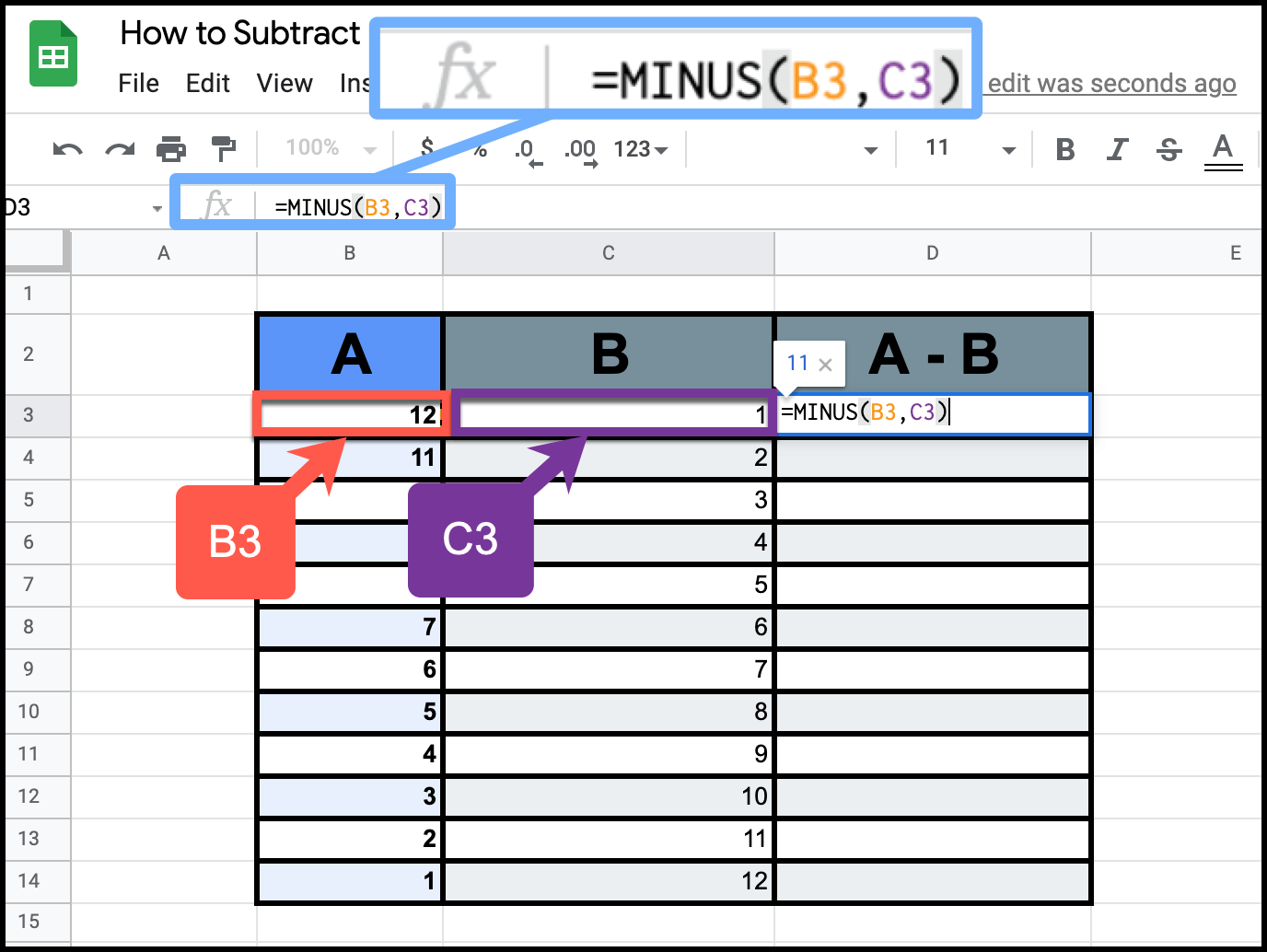Viewport: 1267px width, 952px height.
Task: Select the Paint format tool
Action: point(224,148)
